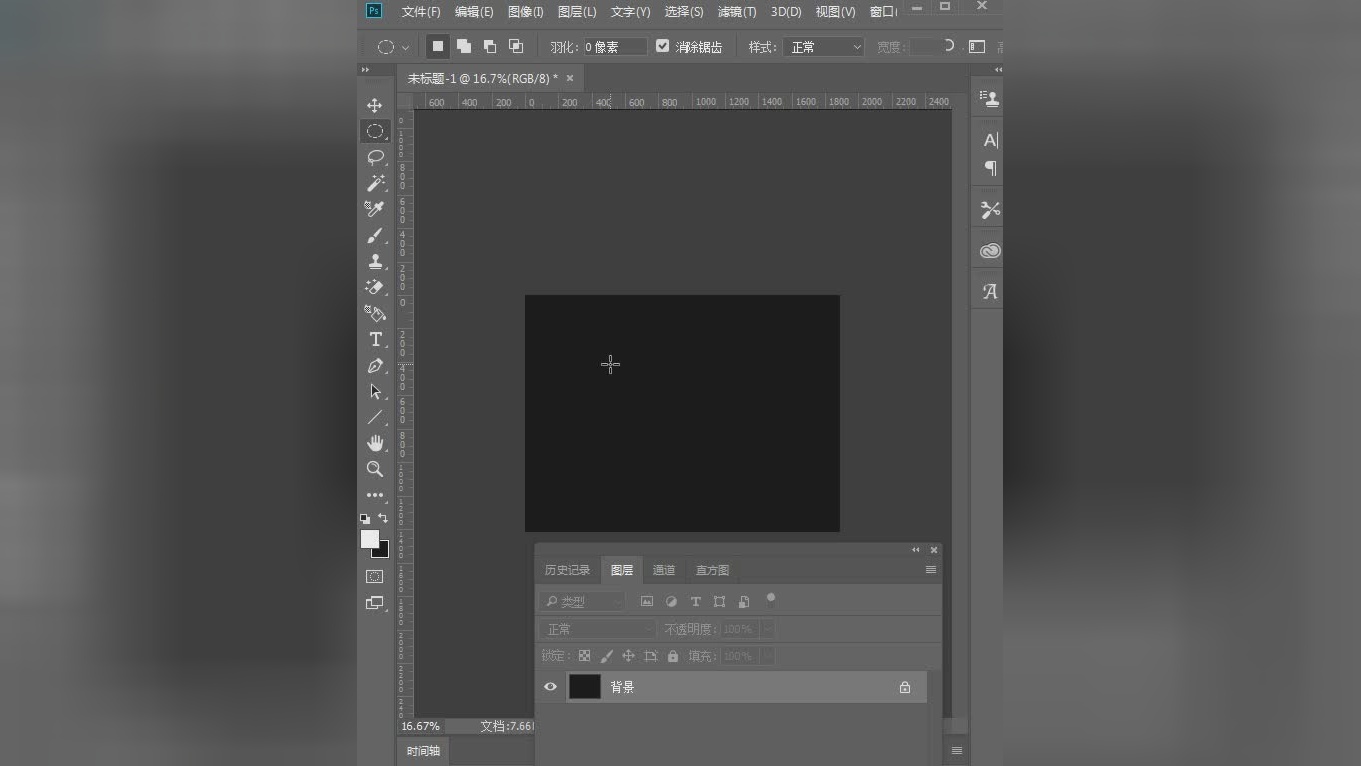The image size is (1361, 766).
Task: Open the 类型 layer filter dropdown
Action: pos(582,601)
